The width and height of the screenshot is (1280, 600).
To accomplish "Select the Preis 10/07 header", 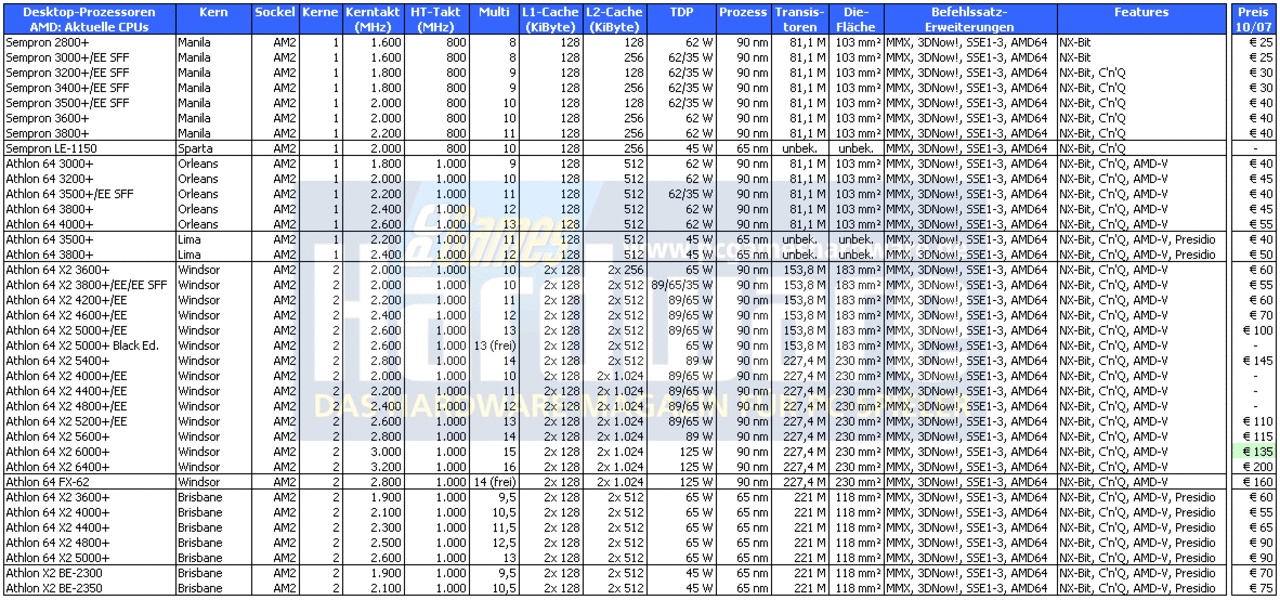I will click(1254, 19).
